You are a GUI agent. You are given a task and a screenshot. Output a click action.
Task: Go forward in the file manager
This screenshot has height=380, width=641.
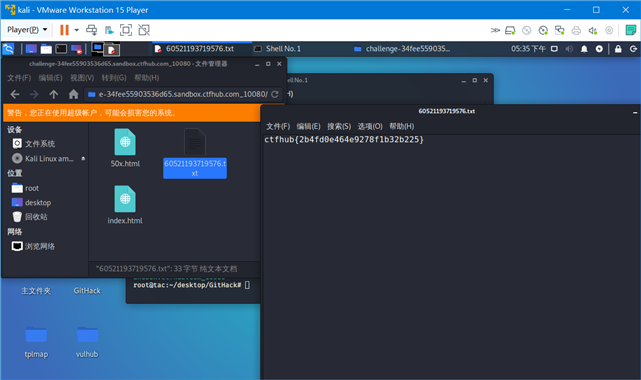[x=34, y=94]
